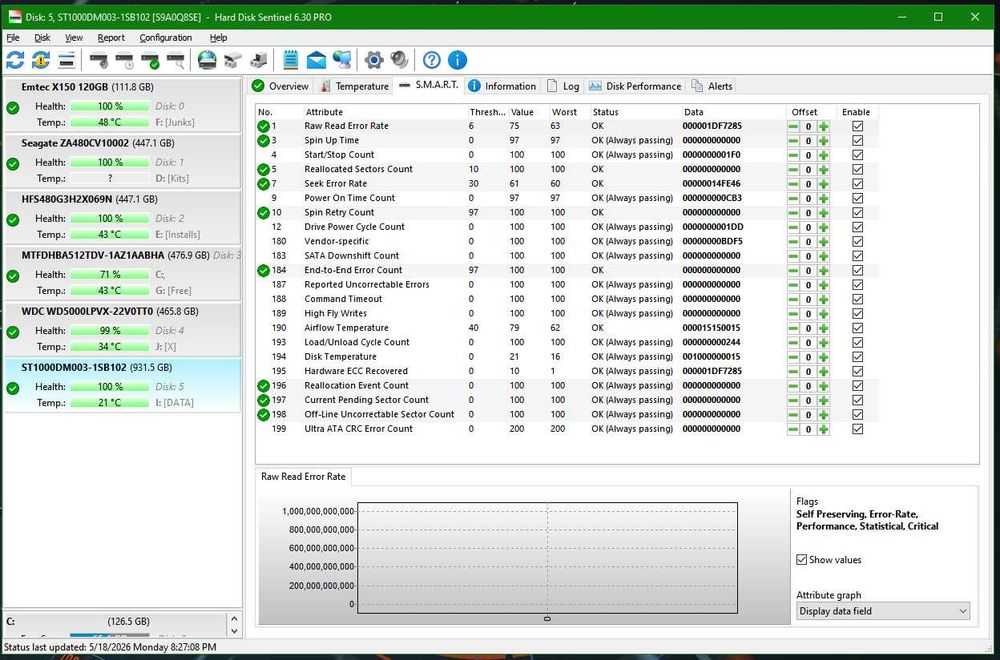Click the 48 °C temperature bar of Emtec X150
This screenshot has height=660, width=1000.
click(110, 122)
